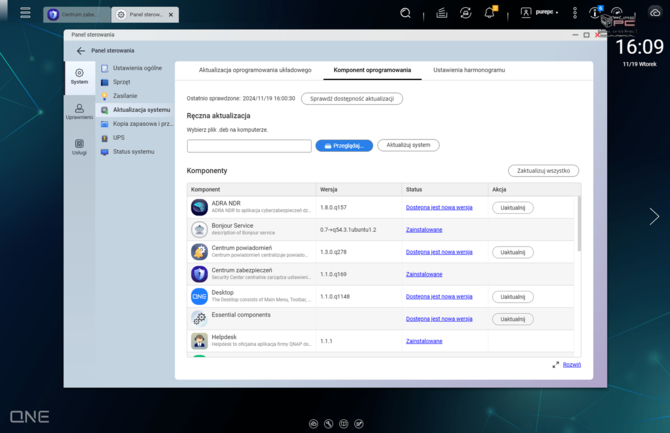The image size is (670, 433).
Task: Open ADRA NDR new version link
Action: coord(439,208)
